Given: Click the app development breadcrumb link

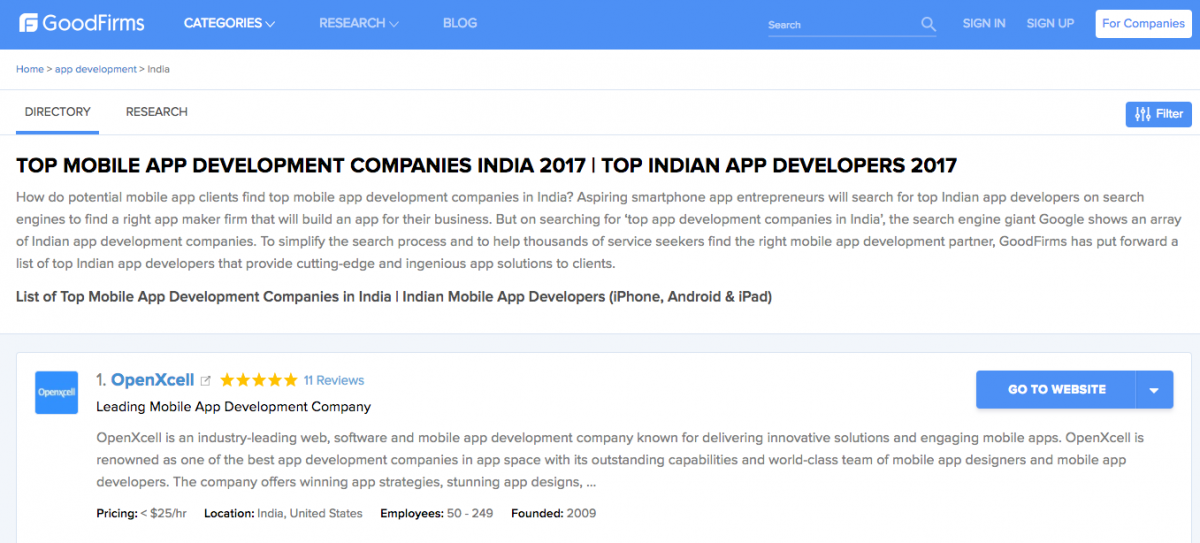Looking at the screenshot, I should point(95,70).
